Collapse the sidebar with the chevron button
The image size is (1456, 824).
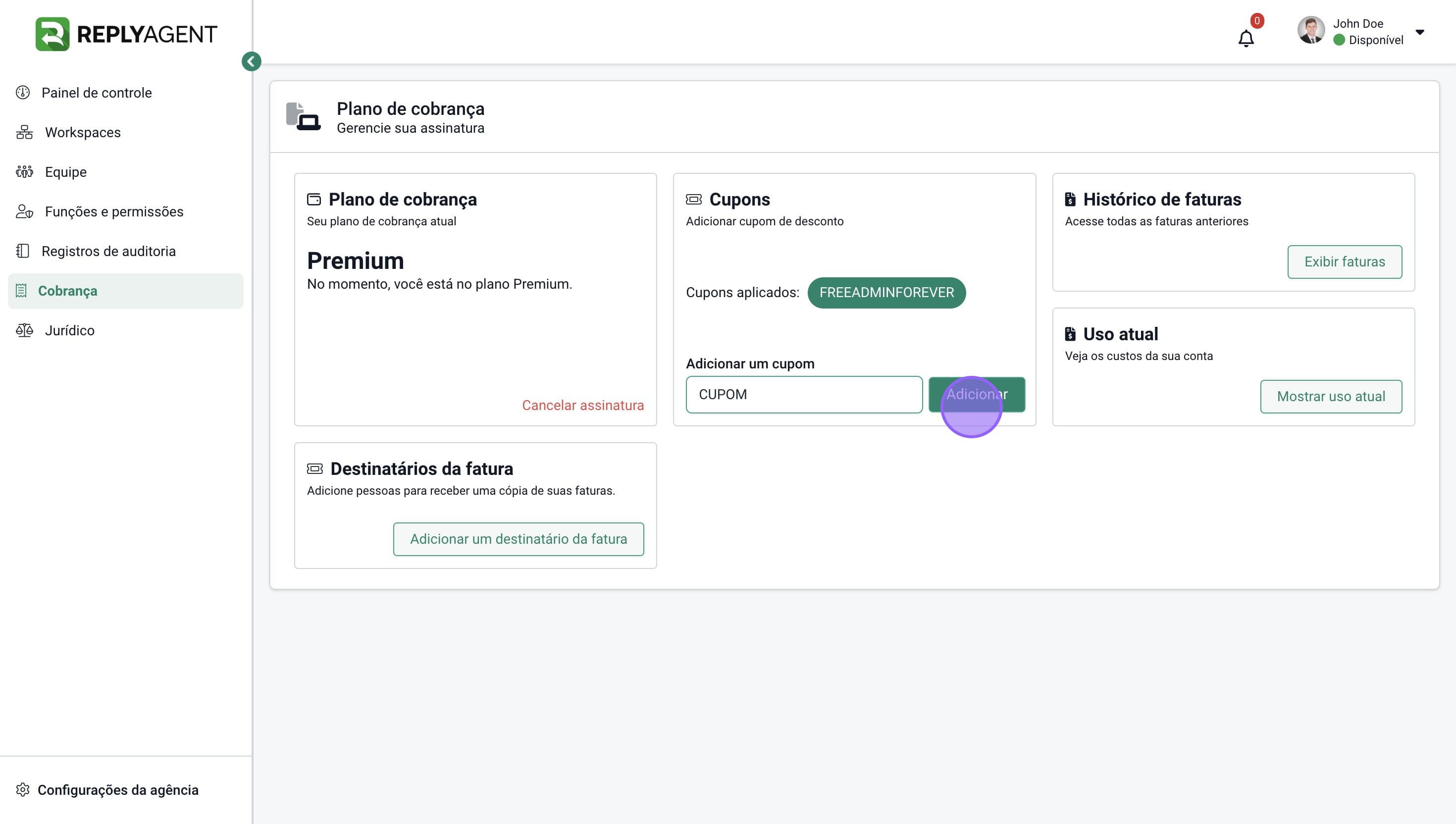pyautogui.click(x=251, y=61)
